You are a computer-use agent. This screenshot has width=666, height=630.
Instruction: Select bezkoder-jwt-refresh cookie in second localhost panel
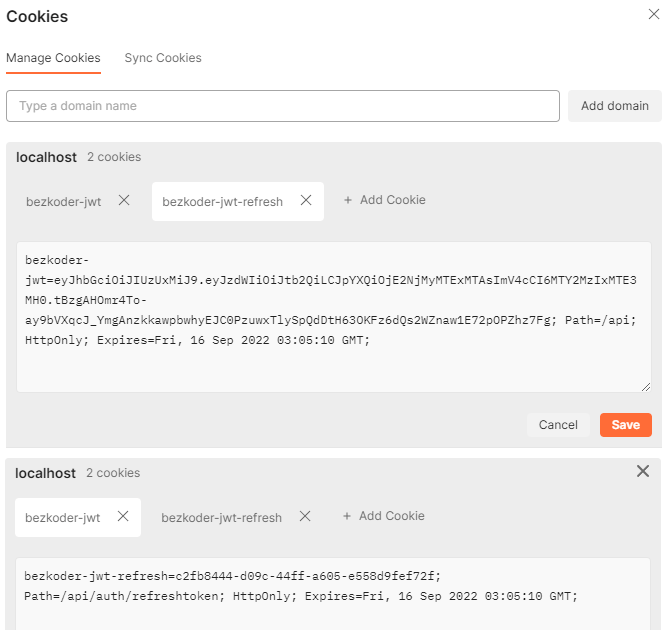(221, 517)
